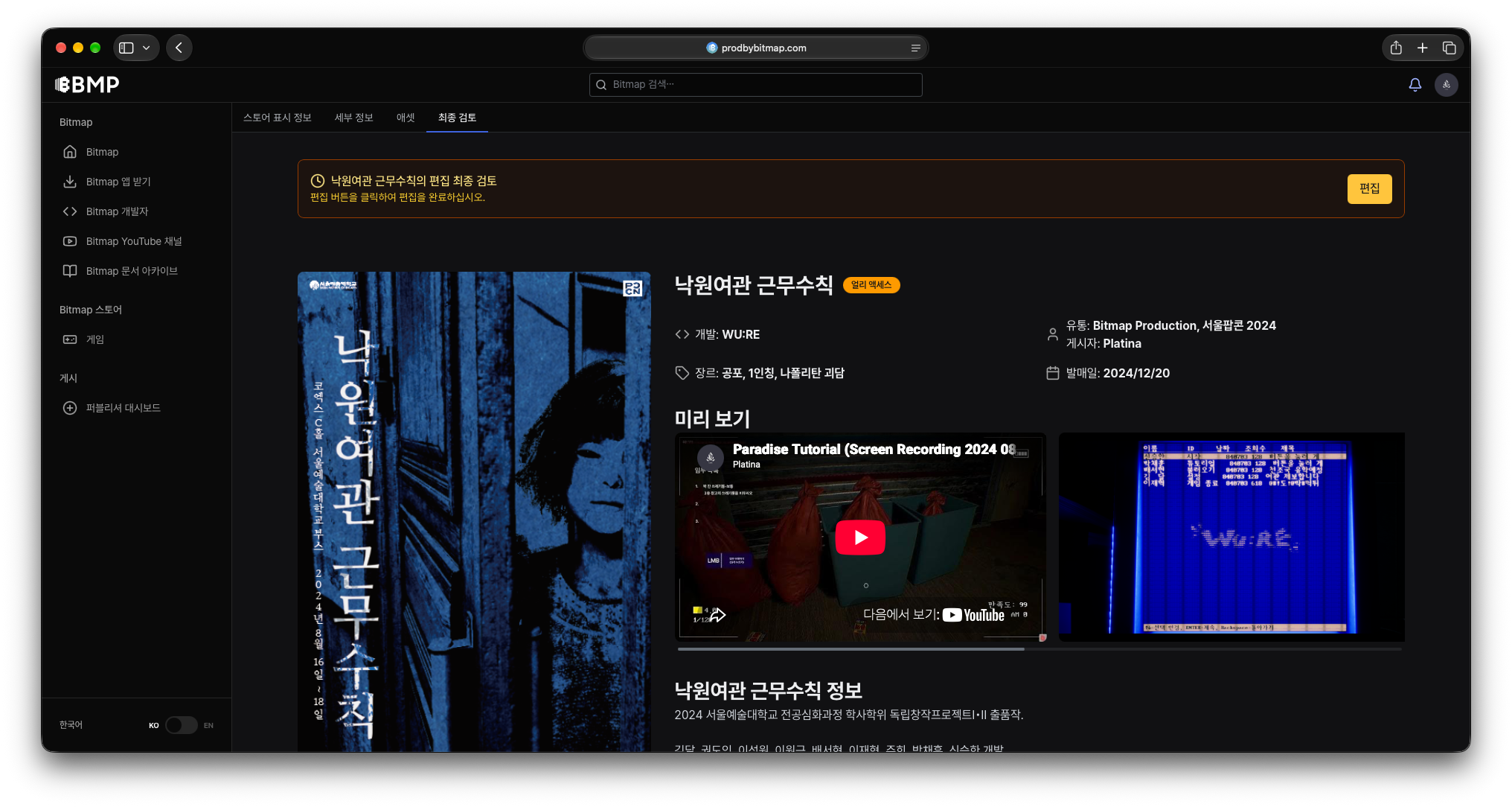Screen dimensions: 1512x807
Task: Show Safari tab overview
Action: click(1449, 48)
